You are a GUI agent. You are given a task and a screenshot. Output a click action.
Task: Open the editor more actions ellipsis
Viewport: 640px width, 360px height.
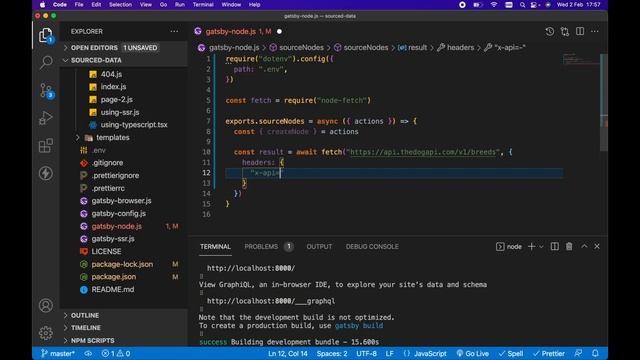595,31
